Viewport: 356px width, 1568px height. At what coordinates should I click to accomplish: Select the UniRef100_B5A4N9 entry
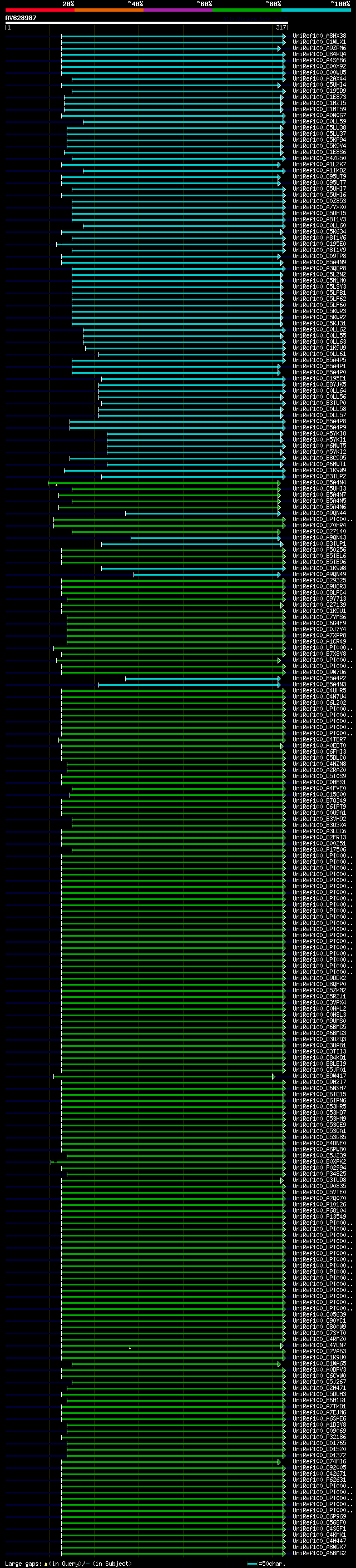(319, 263)
